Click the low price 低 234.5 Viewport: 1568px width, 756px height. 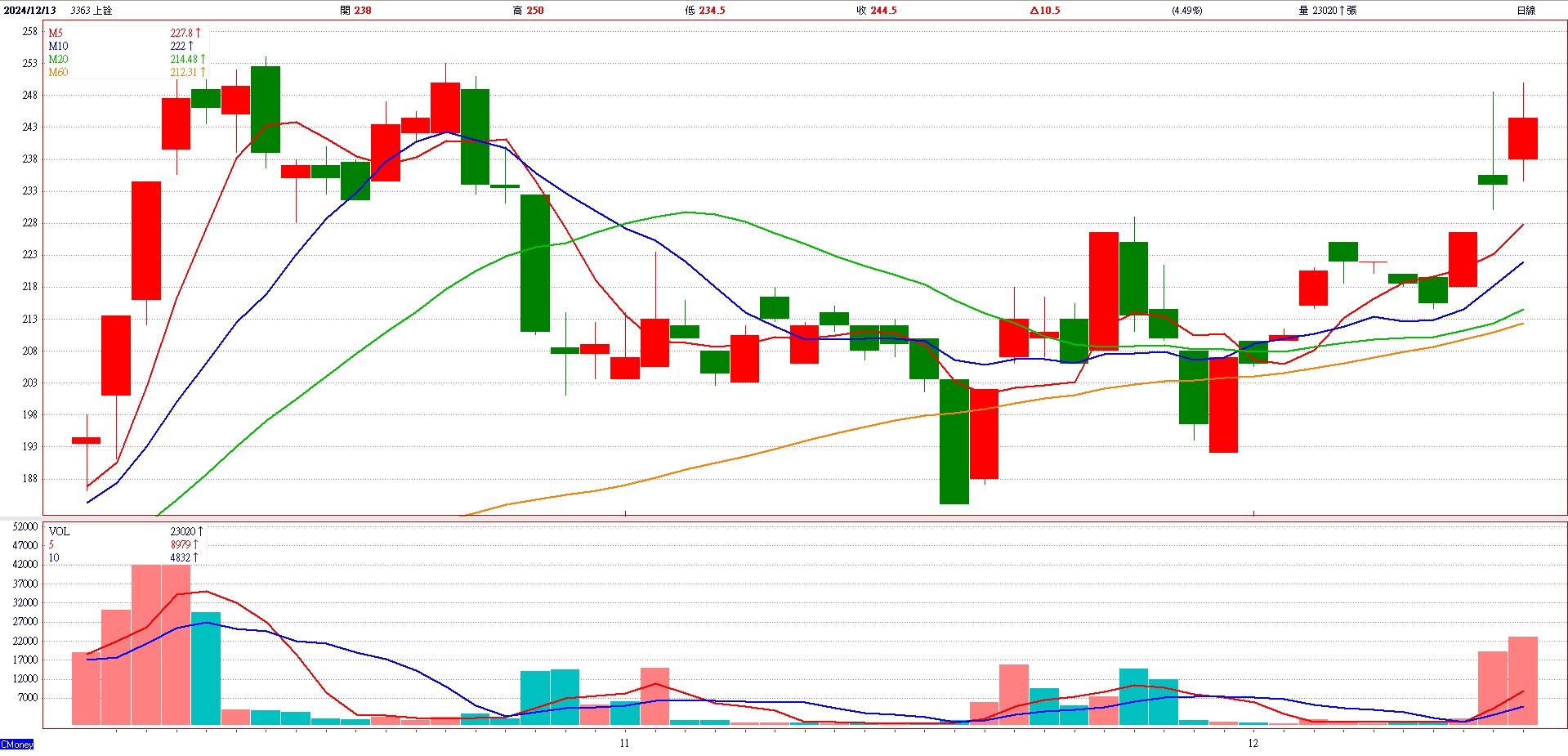pyautogui.click(x=705, y=11)
